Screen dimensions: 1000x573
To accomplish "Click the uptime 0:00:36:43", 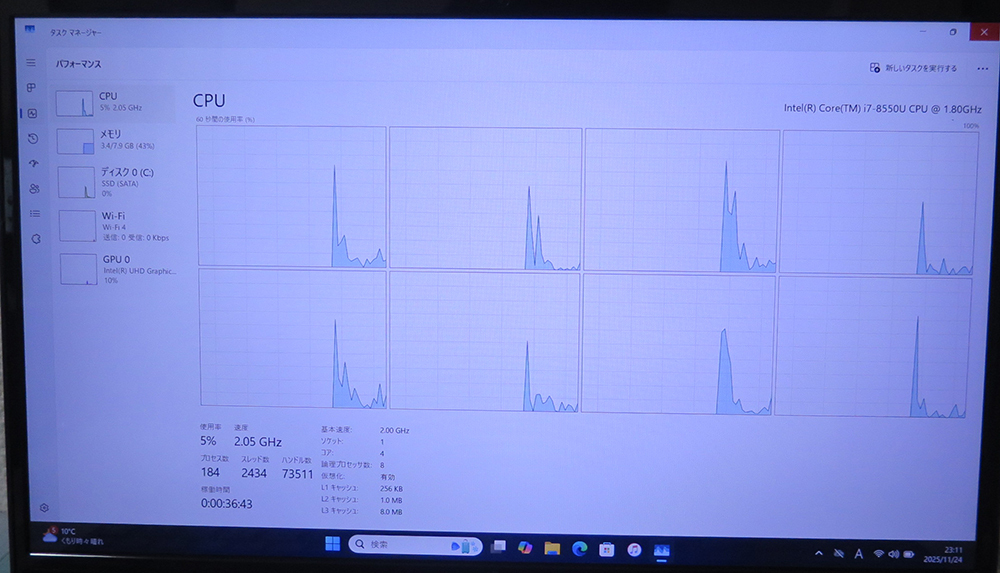I will (226, 503).
